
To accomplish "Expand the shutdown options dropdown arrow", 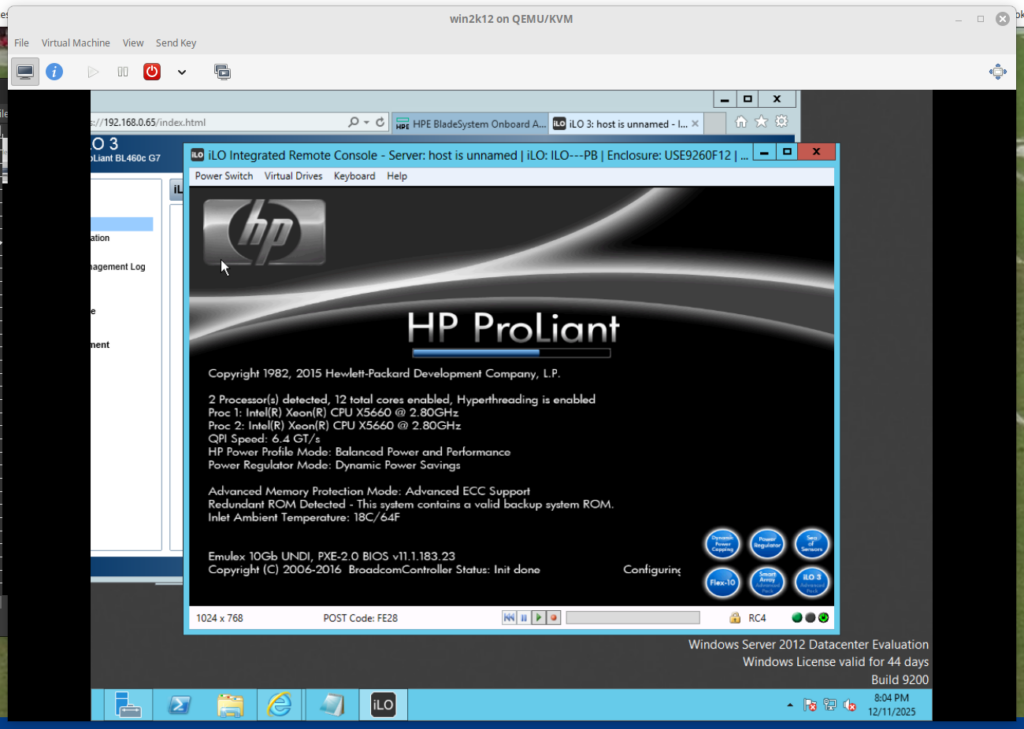I will 181,72.
